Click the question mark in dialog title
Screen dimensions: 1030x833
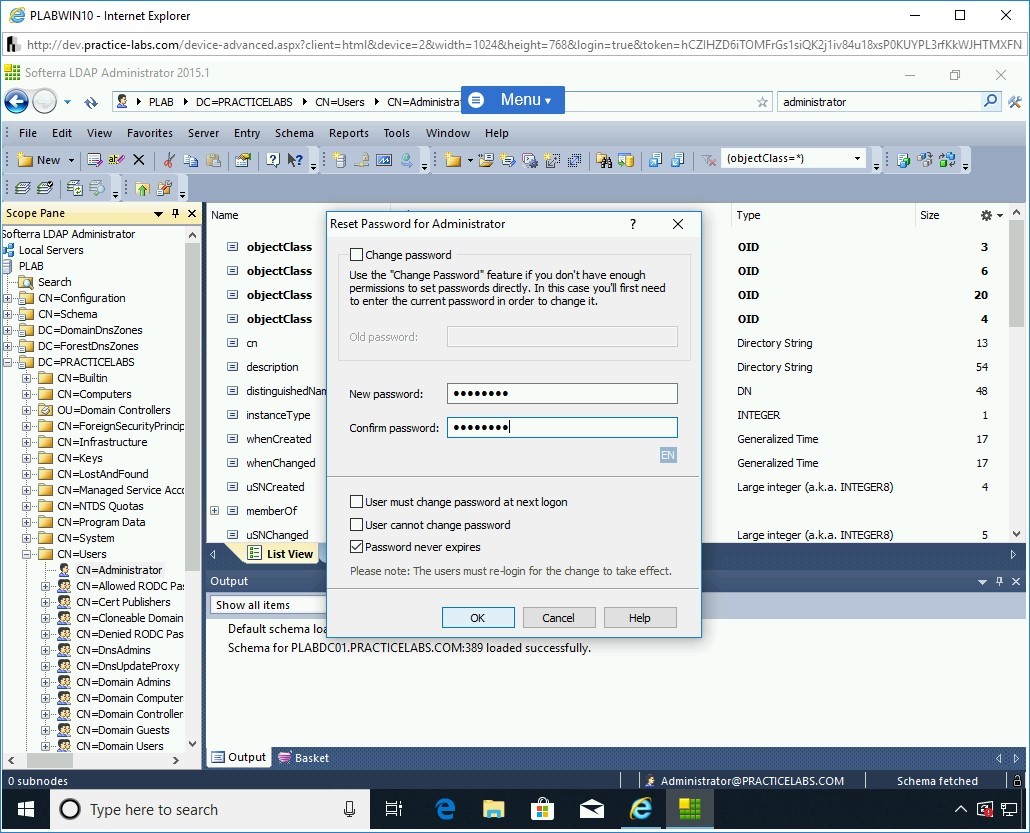pos(632,224)
